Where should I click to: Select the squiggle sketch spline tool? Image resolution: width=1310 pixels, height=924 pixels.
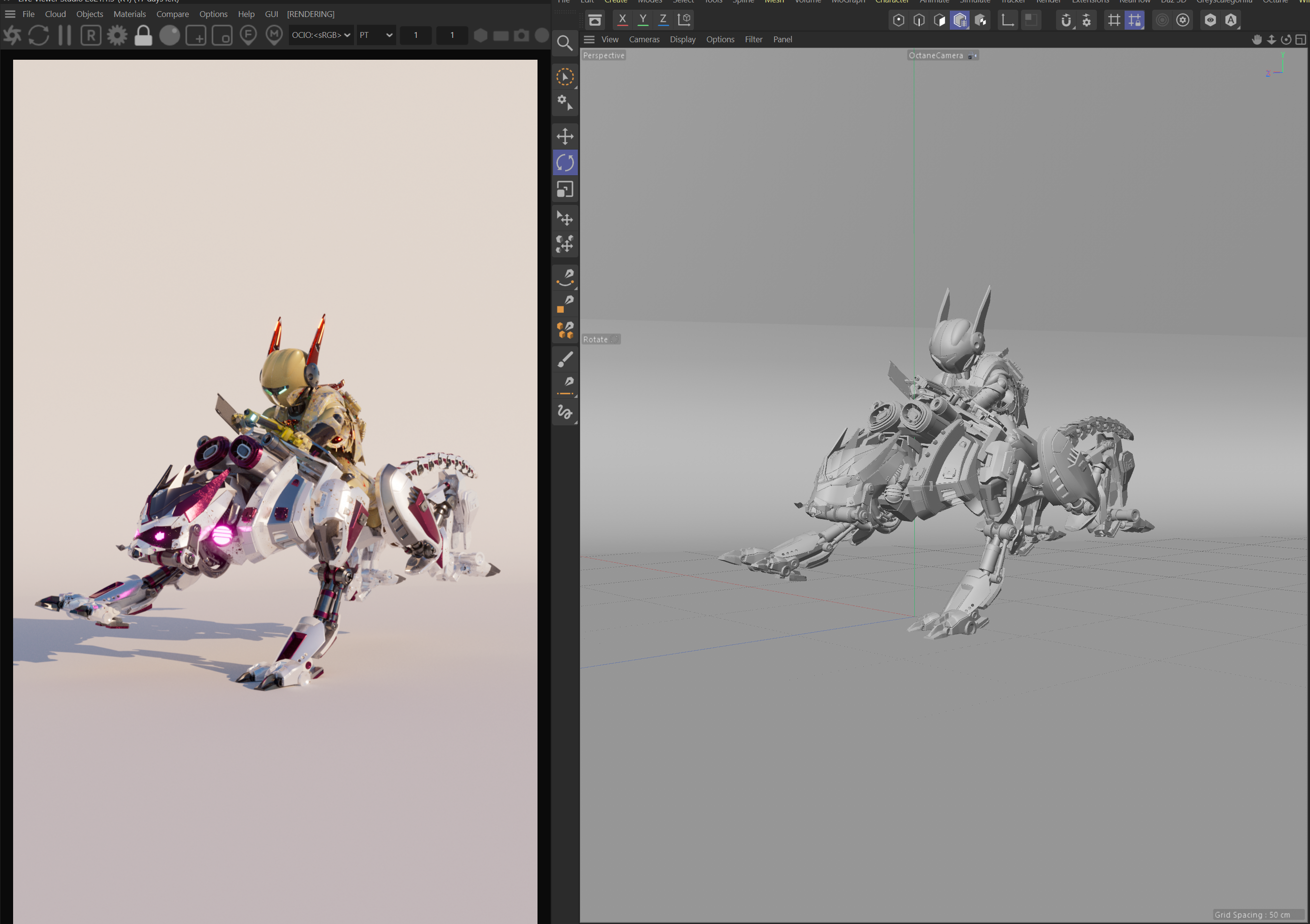pos(565,412)
